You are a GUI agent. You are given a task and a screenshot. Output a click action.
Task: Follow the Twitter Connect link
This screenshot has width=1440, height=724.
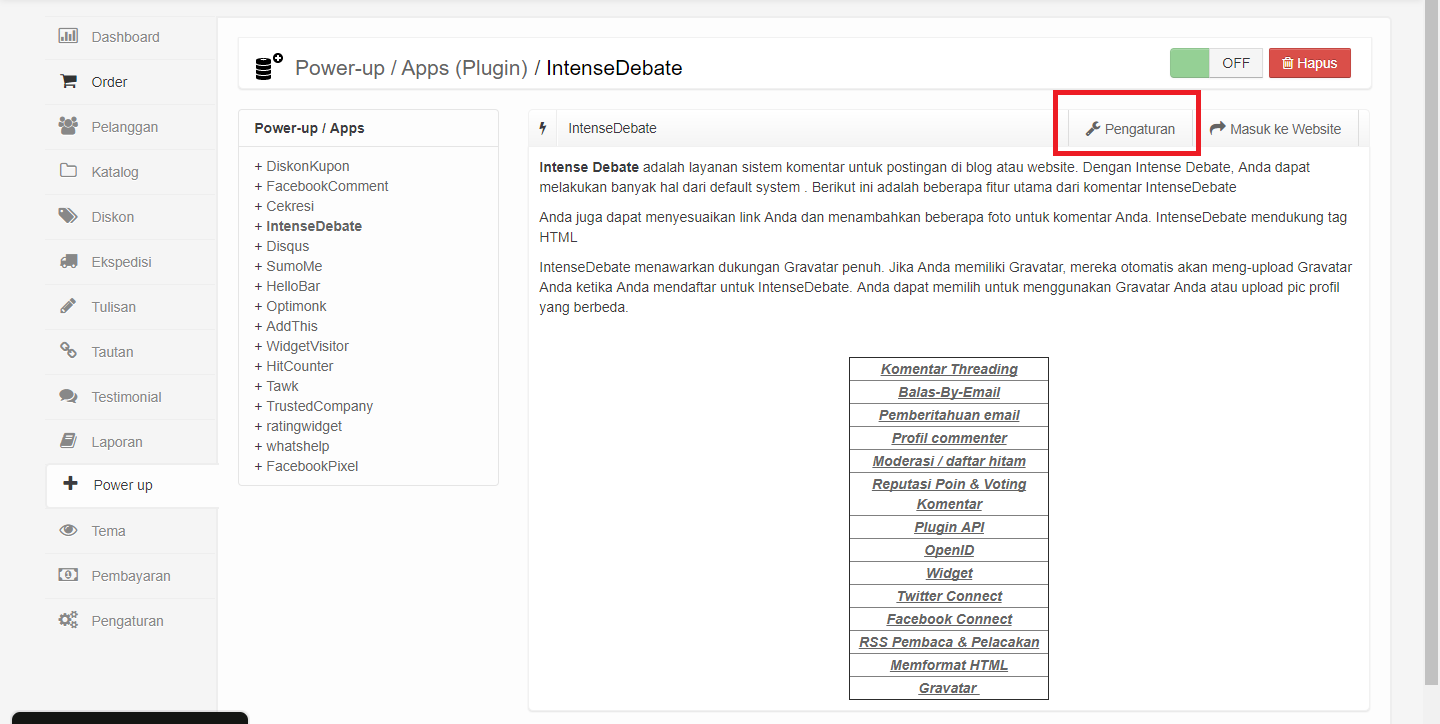pos(949,596)
